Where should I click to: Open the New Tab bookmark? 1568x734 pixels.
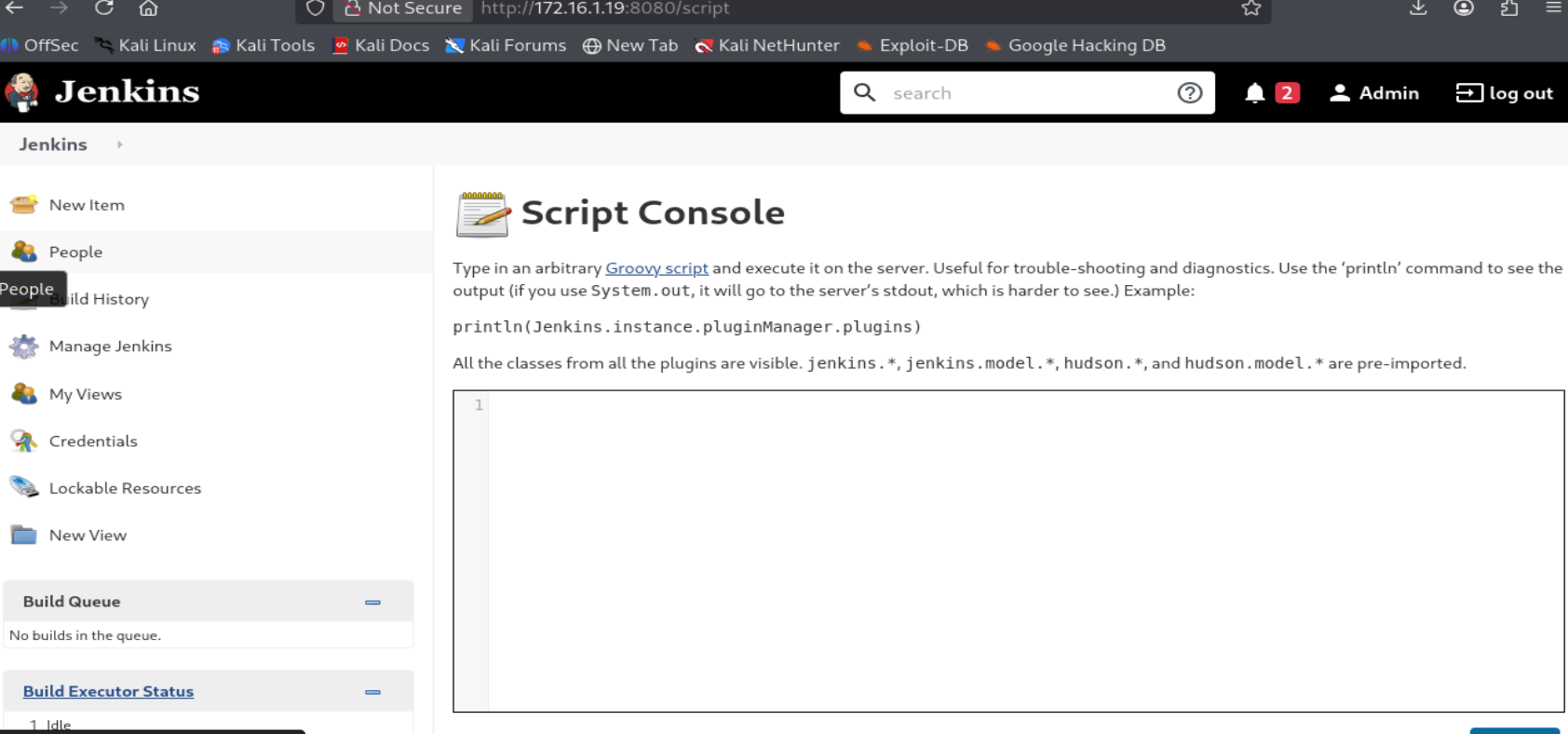630,45
